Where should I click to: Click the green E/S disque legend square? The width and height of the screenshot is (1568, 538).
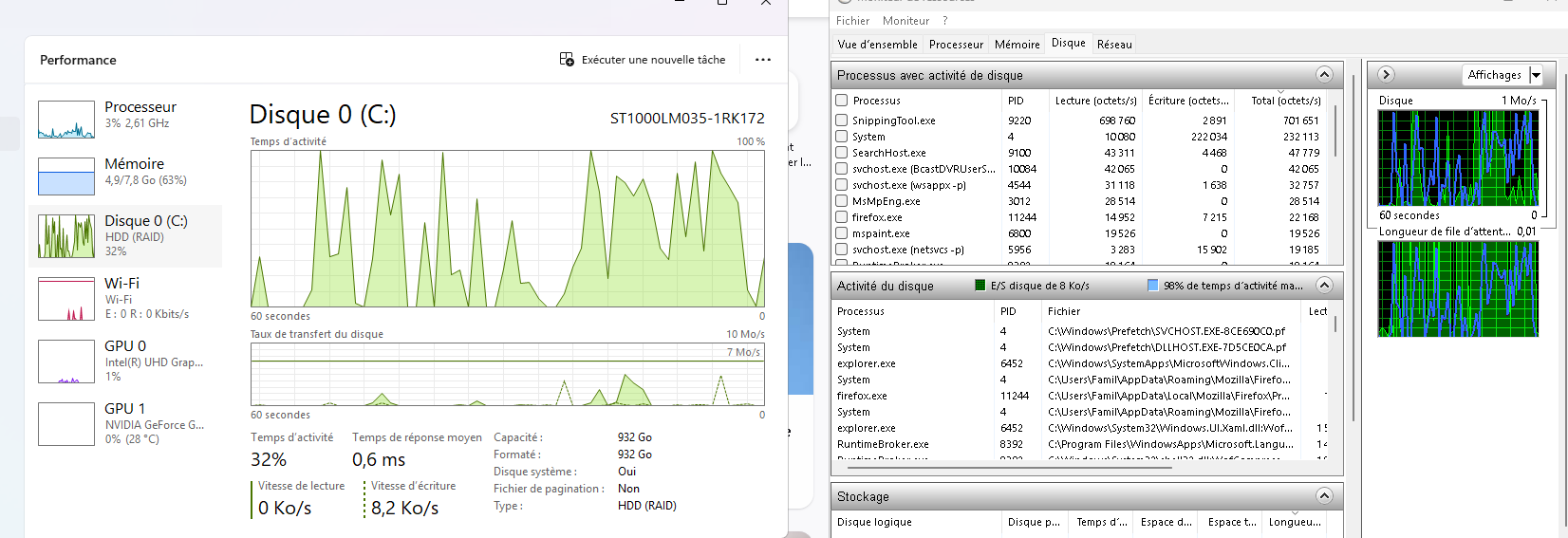pos(980,286)
